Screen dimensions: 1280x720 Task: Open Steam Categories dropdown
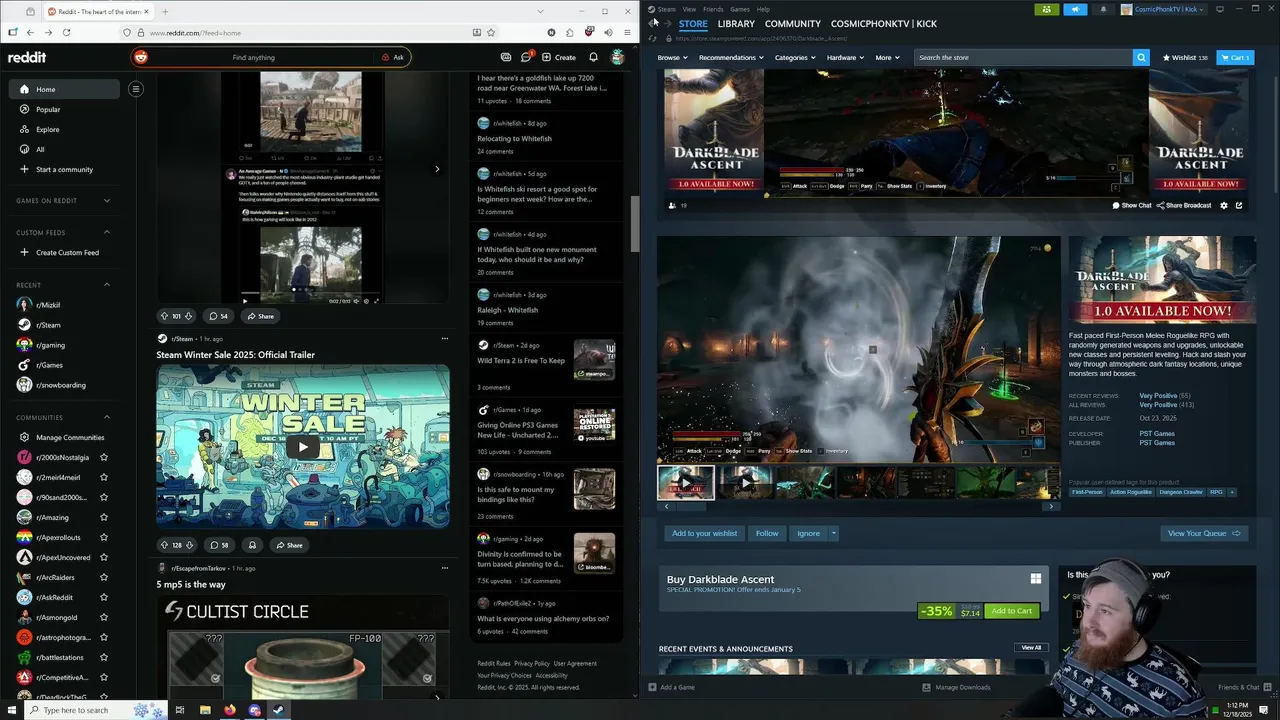click(795, 57)
